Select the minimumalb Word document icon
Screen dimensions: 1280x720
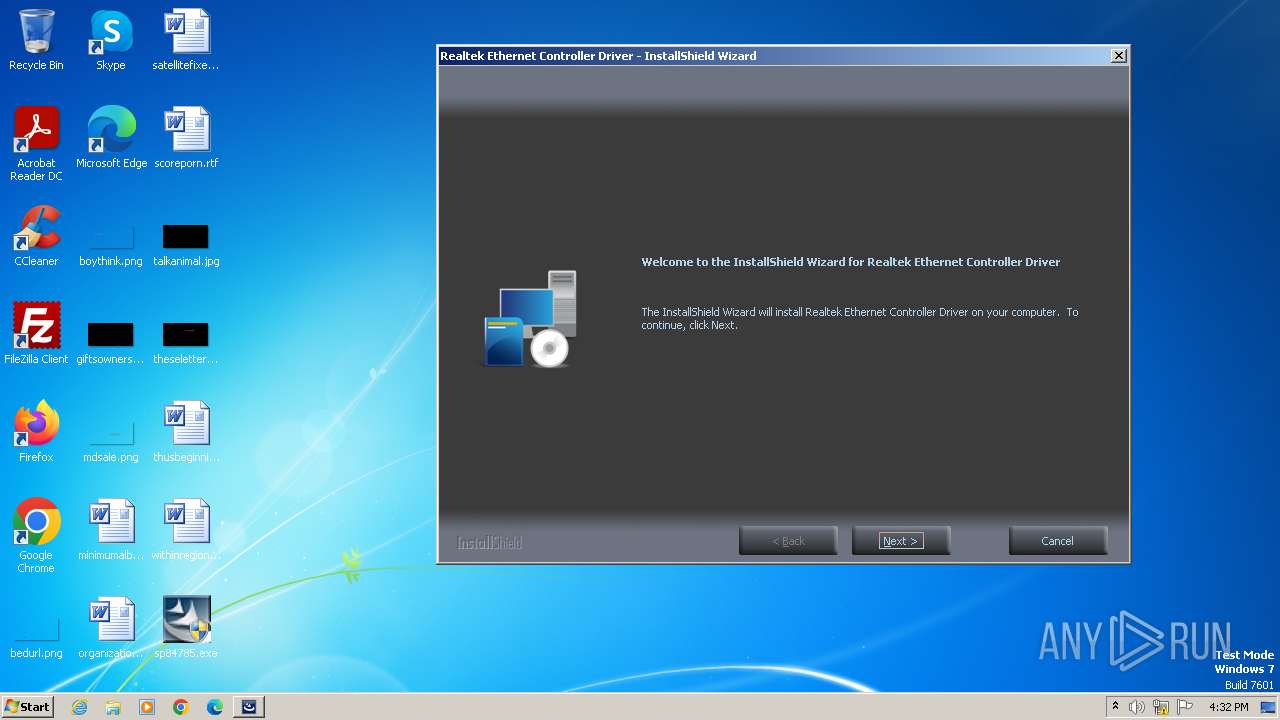click(x=111, y=530)
